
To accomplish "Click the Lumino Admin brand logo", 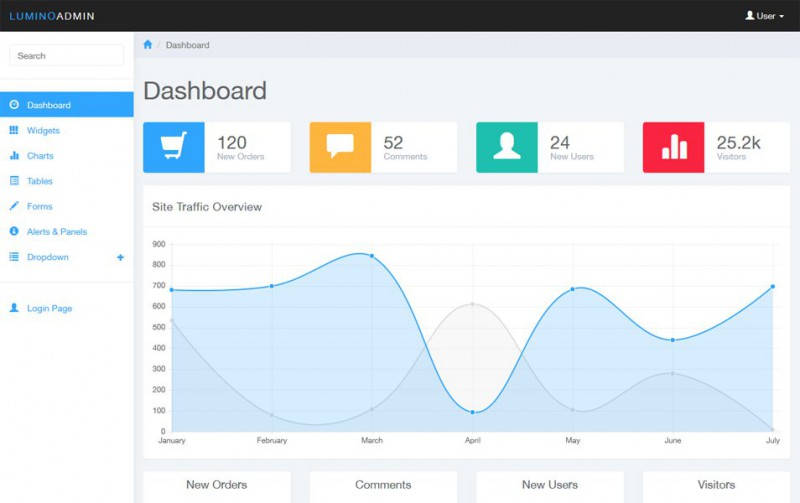I will [52, 16].
